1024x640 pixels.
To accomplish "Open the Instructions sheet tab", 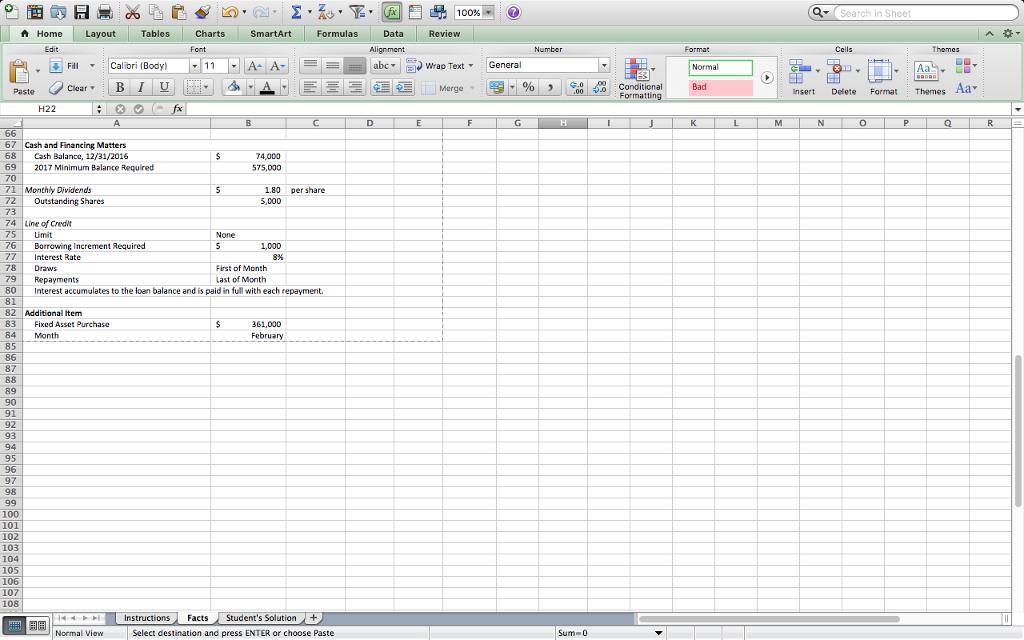I will click(147, 617).
